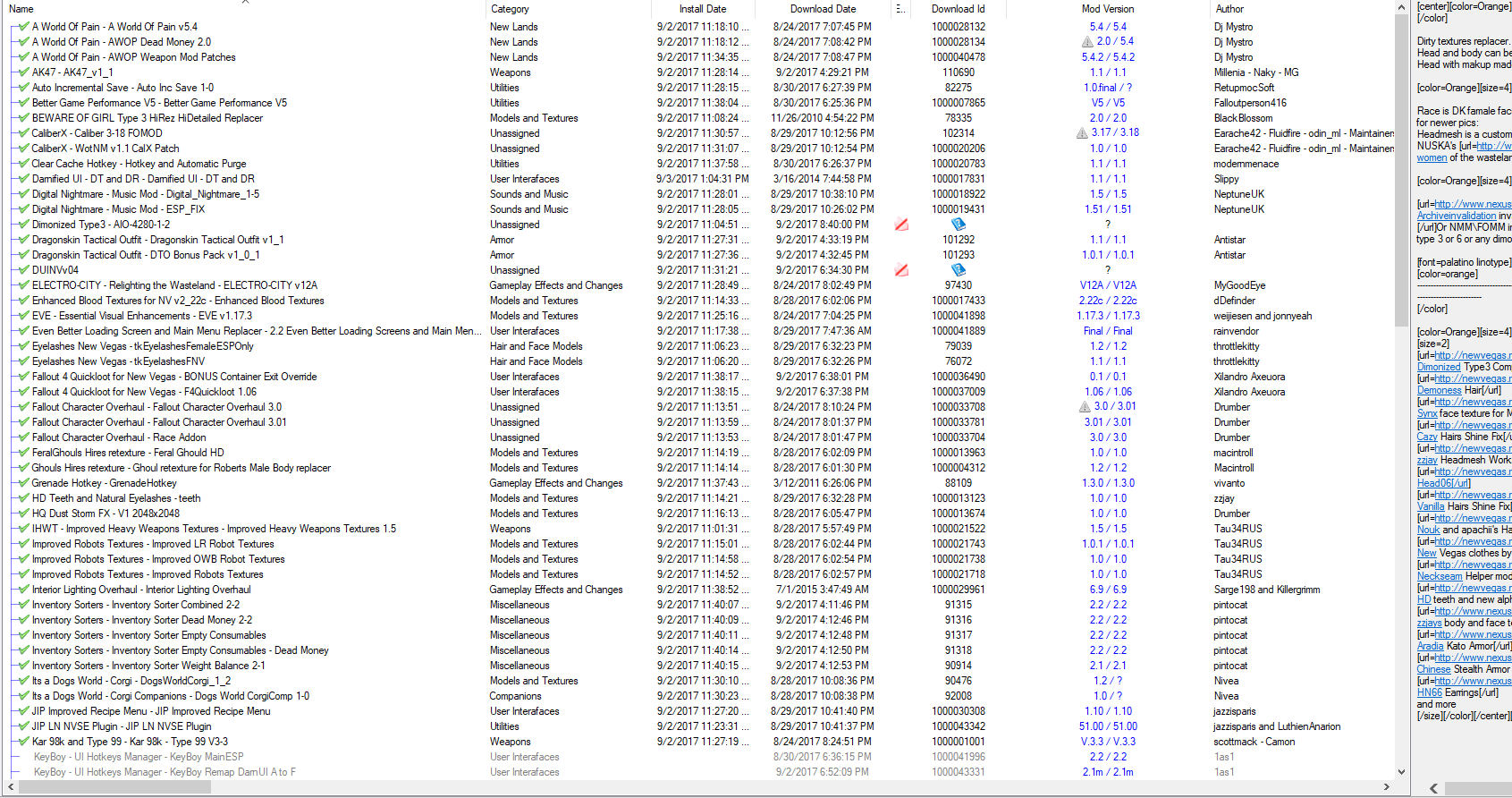Click checkmark icon for ELECTRO-CITY v12A

coord(23,285)
